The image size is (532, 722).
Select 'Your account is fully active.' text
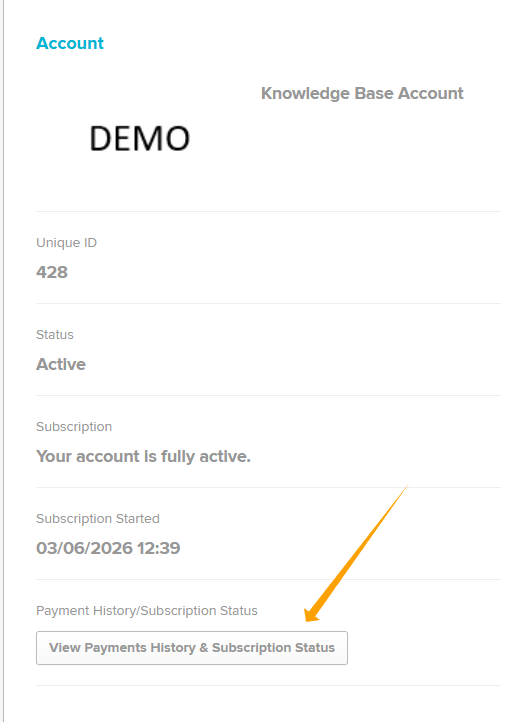click(143, 456)
